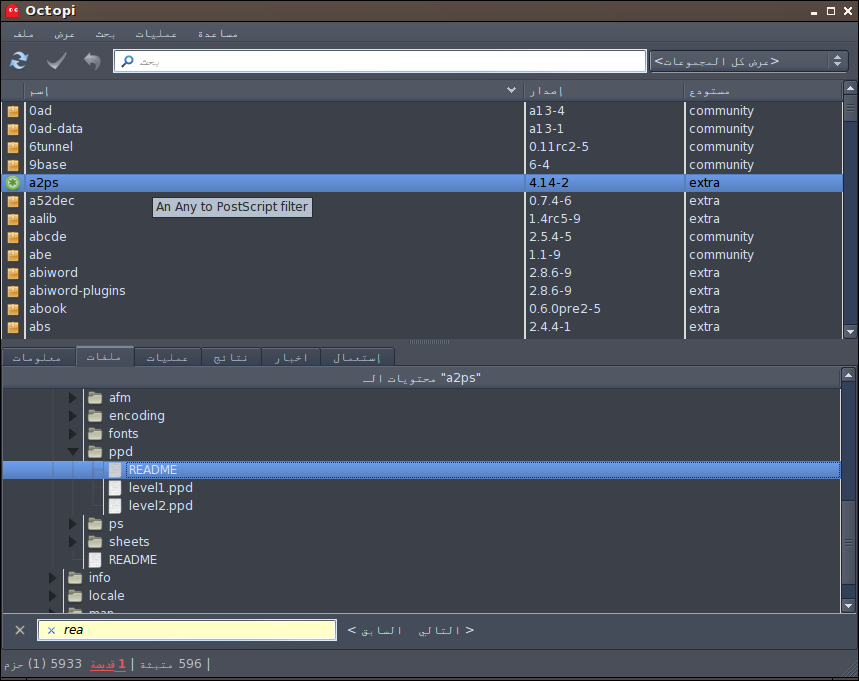
Task: Click the package icon beside aalib
Action: [x=13, y=219]
